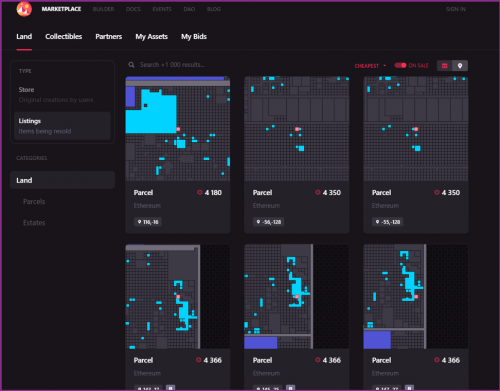Click MANA icon beside the 4 180 price
Image resolution: width=500 pixels, height=391 pixels.
tap(200, 192)
